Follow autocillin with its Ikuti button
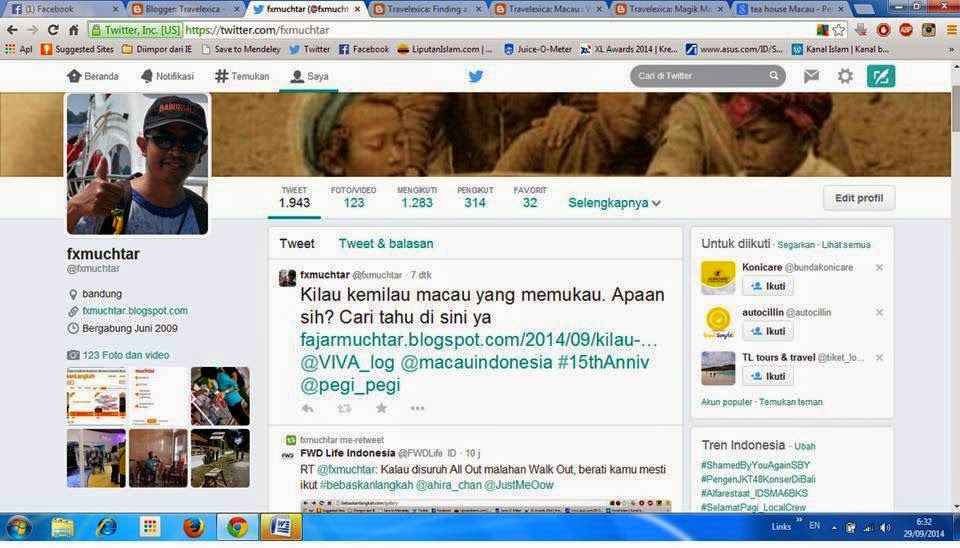 tap(768, 331)
